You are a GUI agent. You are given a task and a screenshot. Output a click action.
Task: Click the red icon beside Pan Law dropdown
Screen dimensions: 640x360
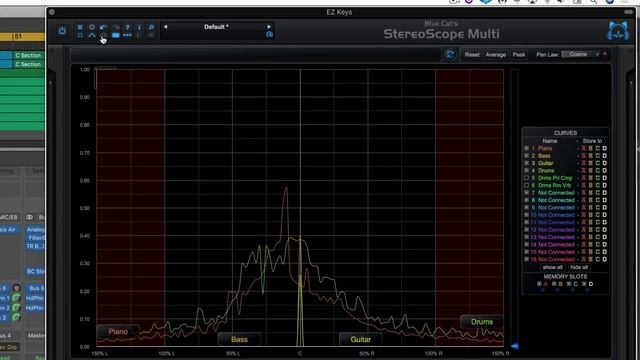coord(605,54)
